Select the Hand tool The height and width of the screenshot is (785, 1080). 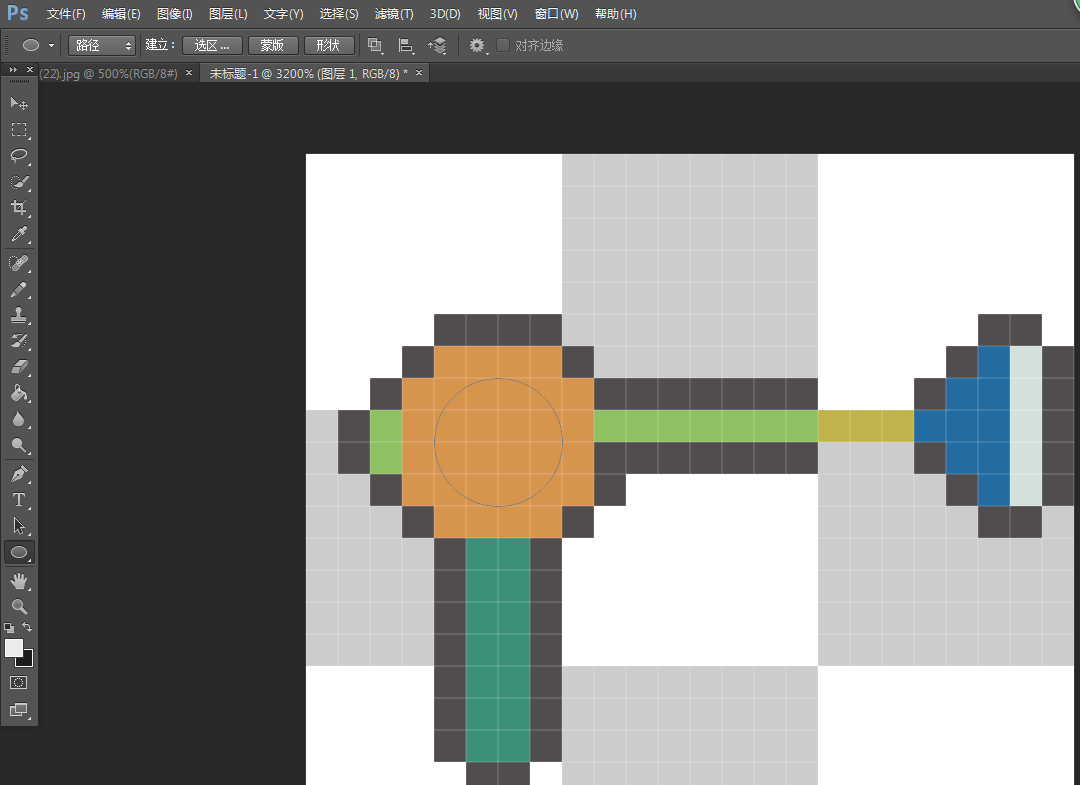pyautogui.click(x=19, y=581)
